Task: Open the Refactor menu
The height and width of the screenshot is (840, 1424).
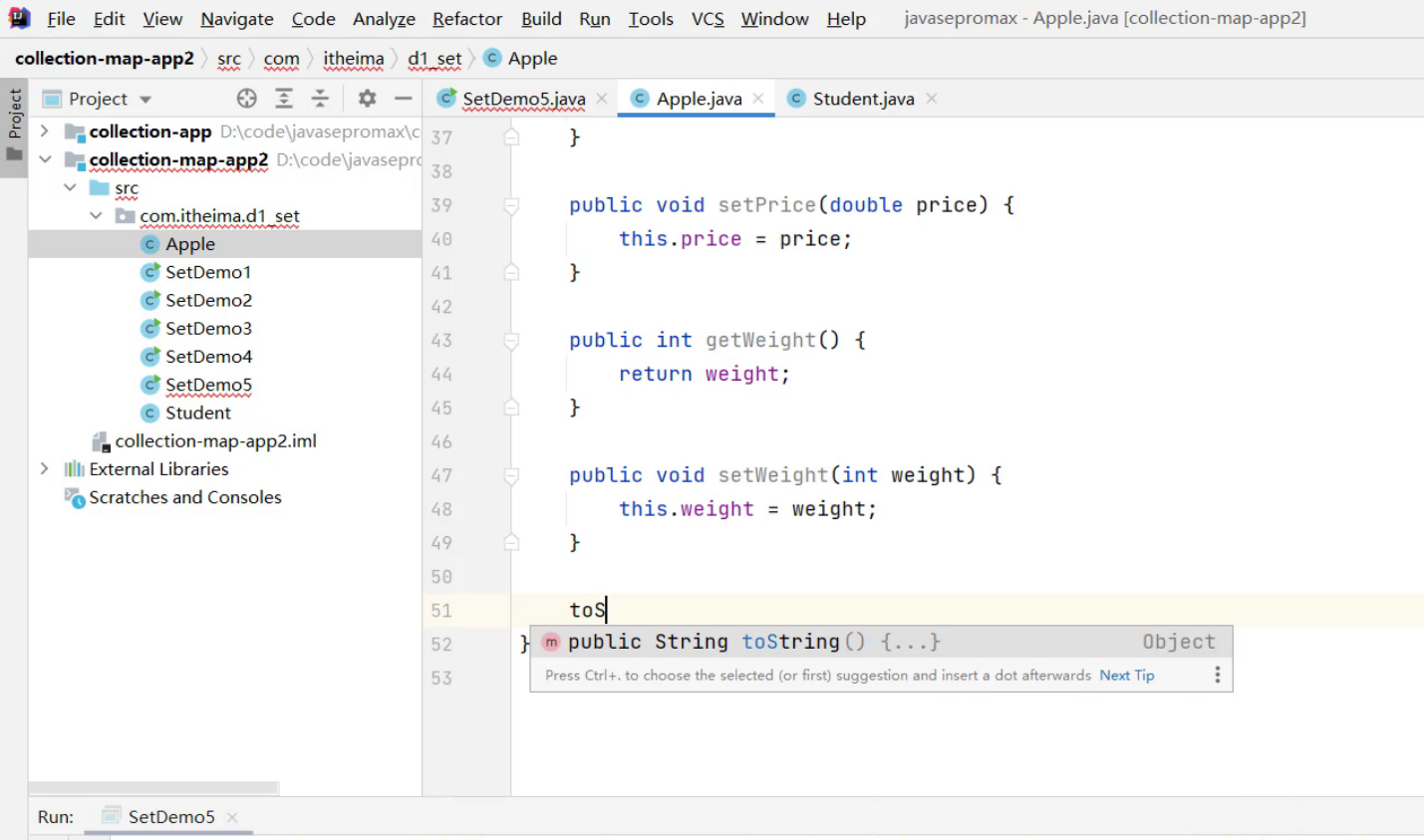Action: click(467, 19)
